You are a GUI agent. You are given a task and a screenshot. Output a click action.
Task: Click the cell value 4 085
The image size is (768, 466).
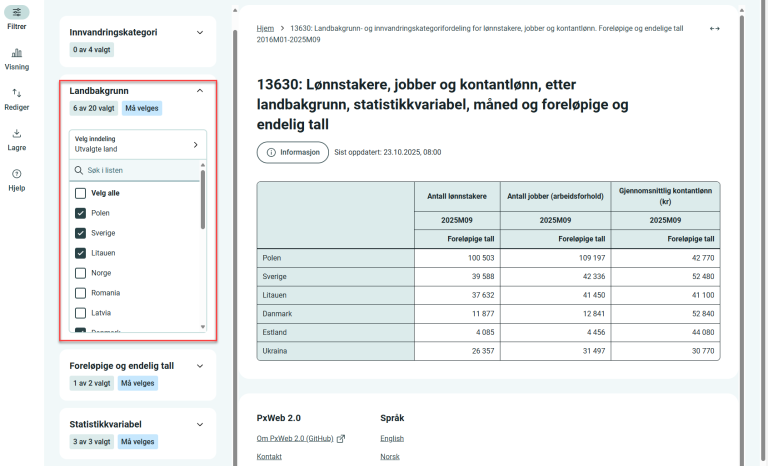(x=485, y=333)
